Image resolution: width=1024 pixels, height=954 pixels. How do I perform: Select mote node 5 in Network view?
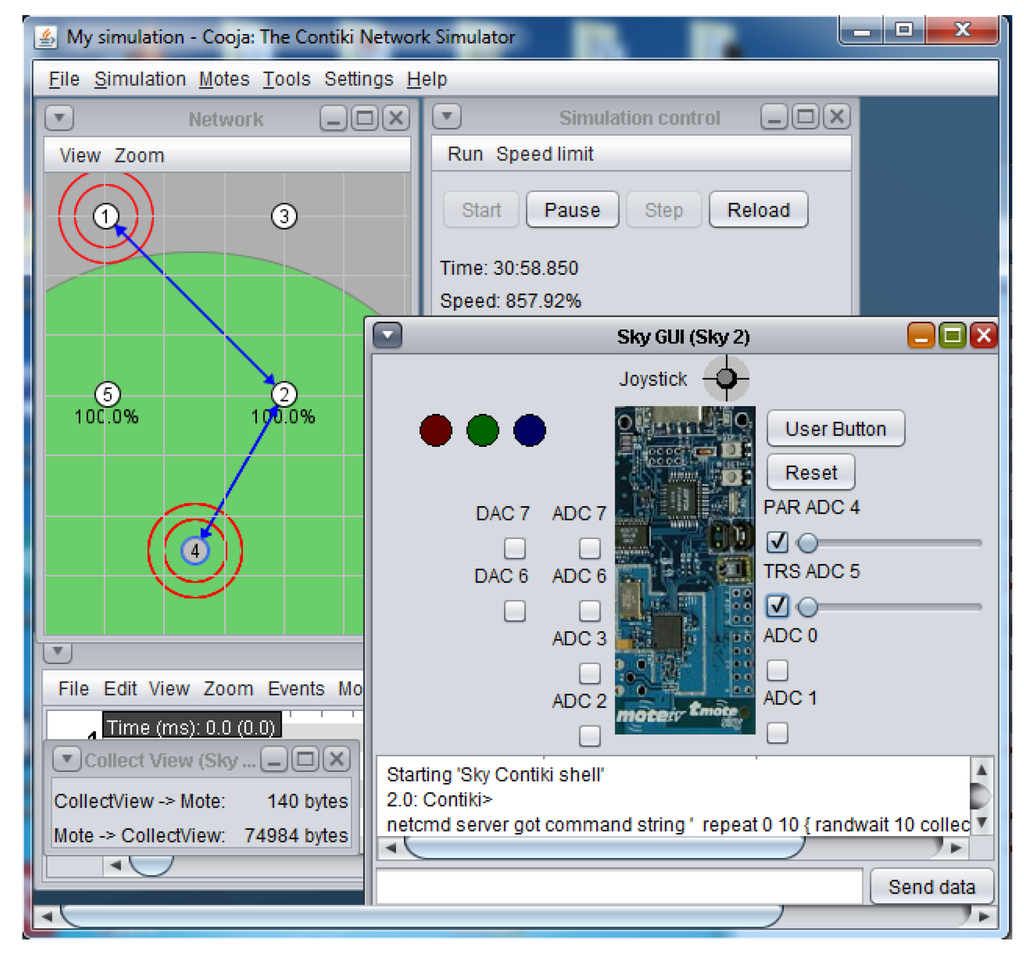pos(106,394)
